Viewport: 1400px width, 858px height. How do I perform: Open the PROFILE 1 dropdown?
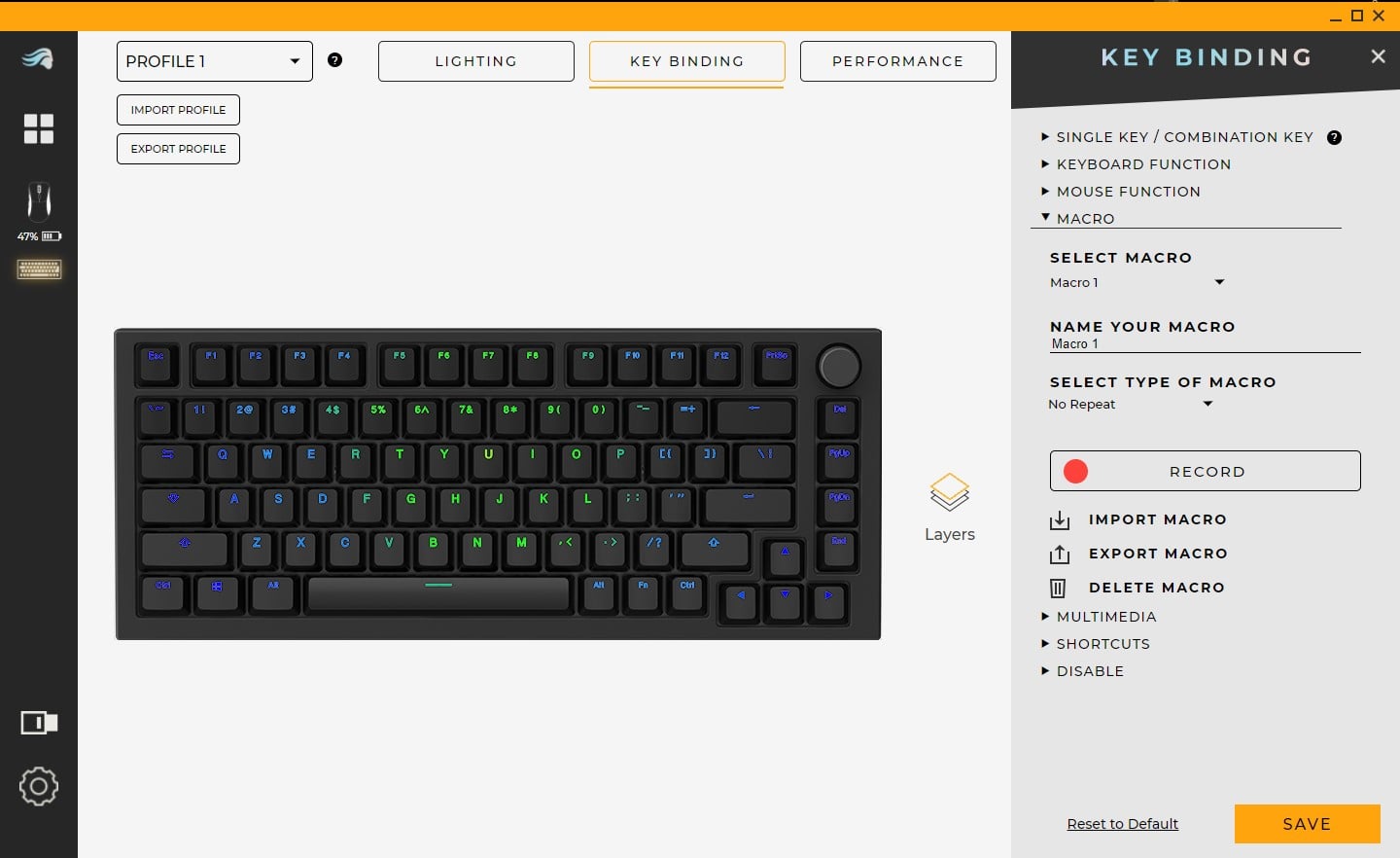(215, 61)
